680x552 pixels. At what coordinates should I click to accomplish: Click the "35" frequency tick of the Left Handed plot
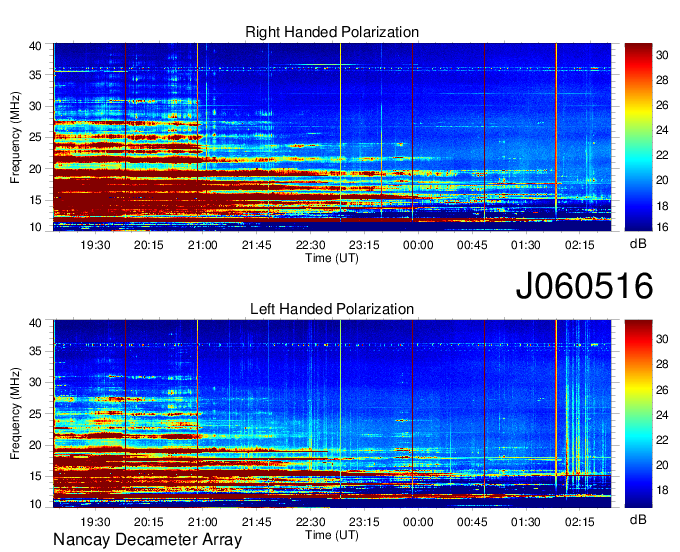(x=35, y=351)
